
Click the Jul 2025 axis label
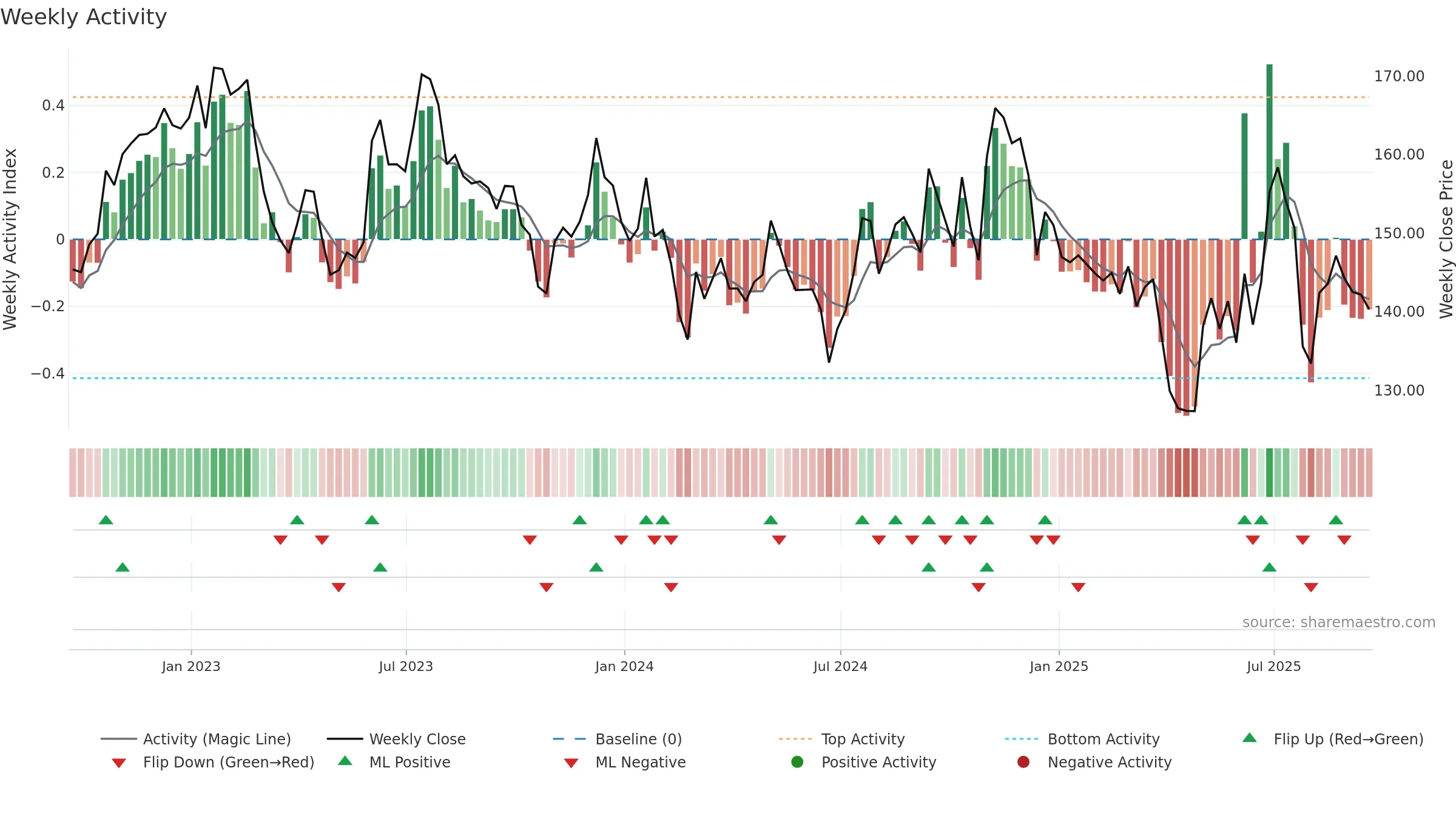[x=1274, y=666]
